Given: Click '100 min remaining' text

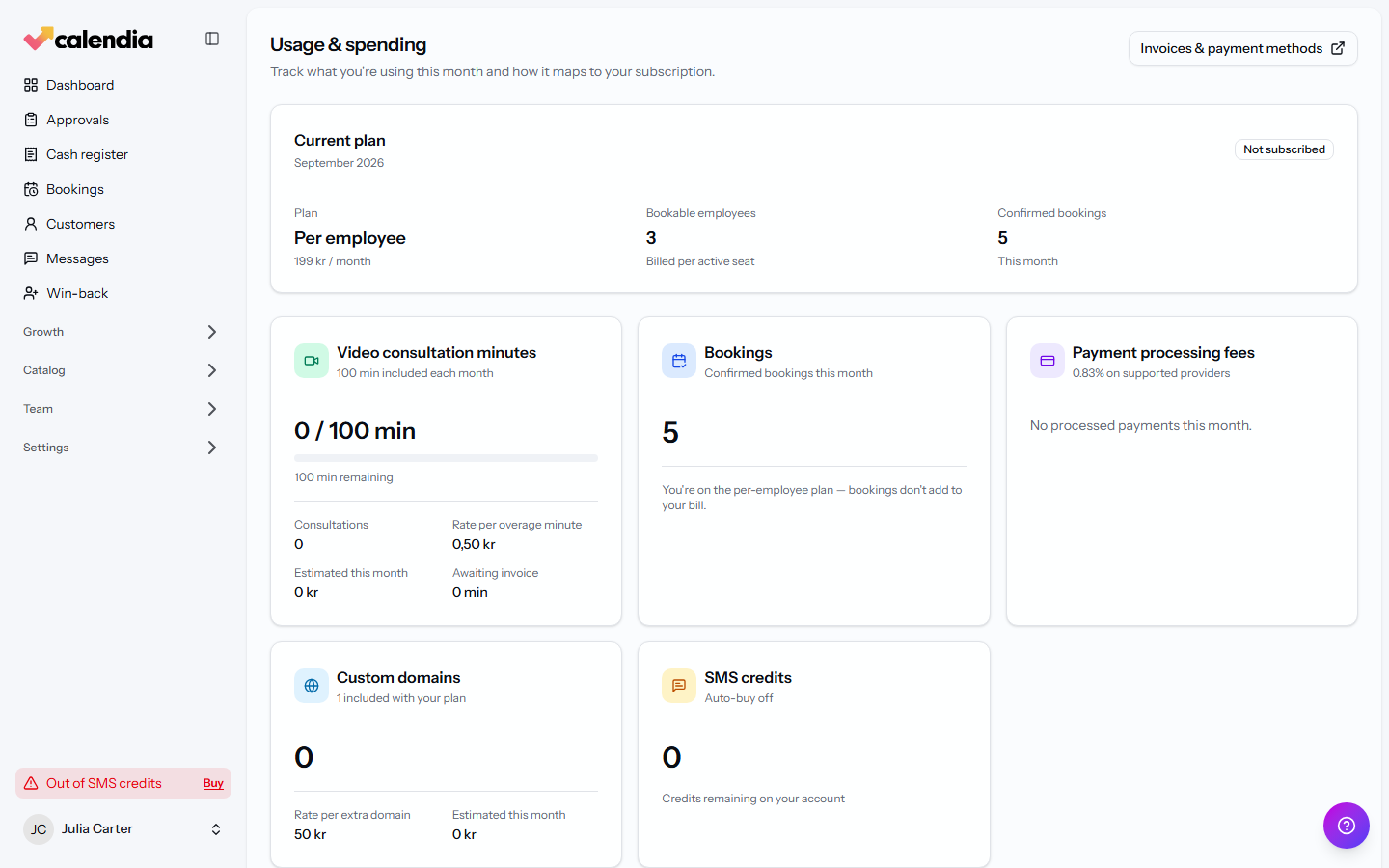Looking at the screenshot, I should pos(343,477).
